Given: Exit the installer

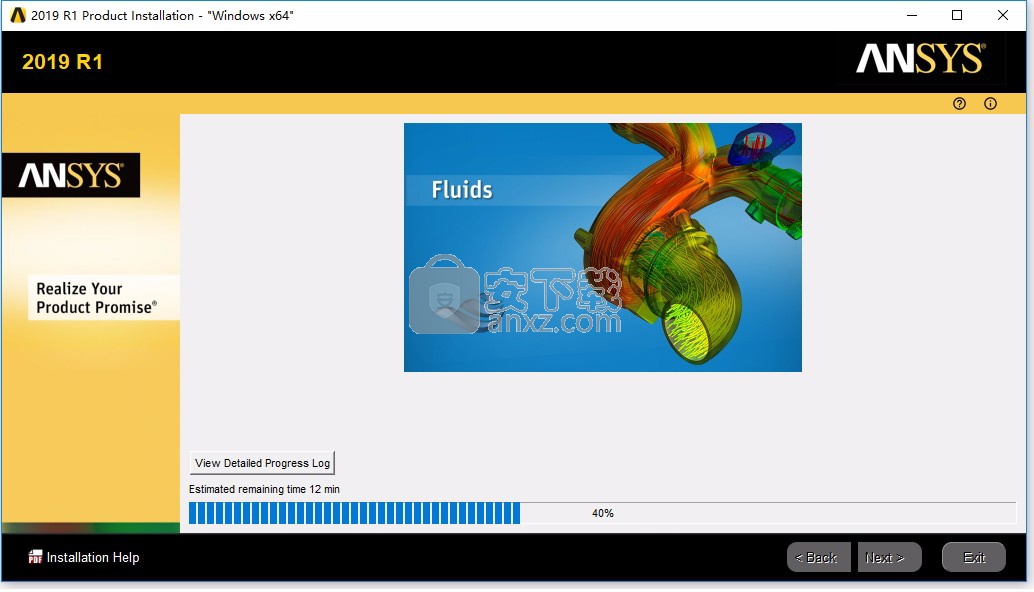Looking at the screenshot, I should (x=973, y=557).
